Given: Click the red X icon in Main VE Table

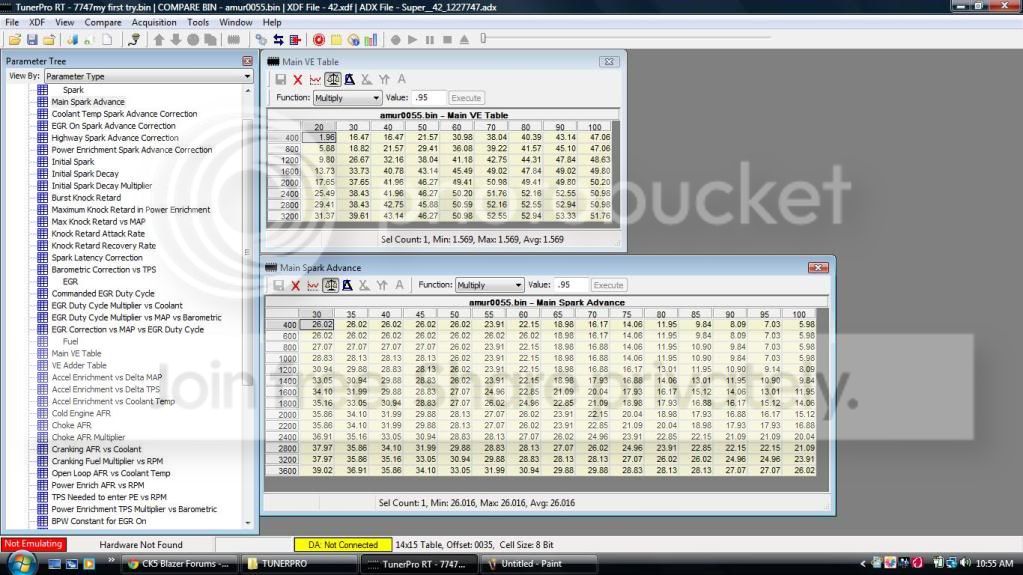Looking at the screenshot, I should tap(298, 80).
